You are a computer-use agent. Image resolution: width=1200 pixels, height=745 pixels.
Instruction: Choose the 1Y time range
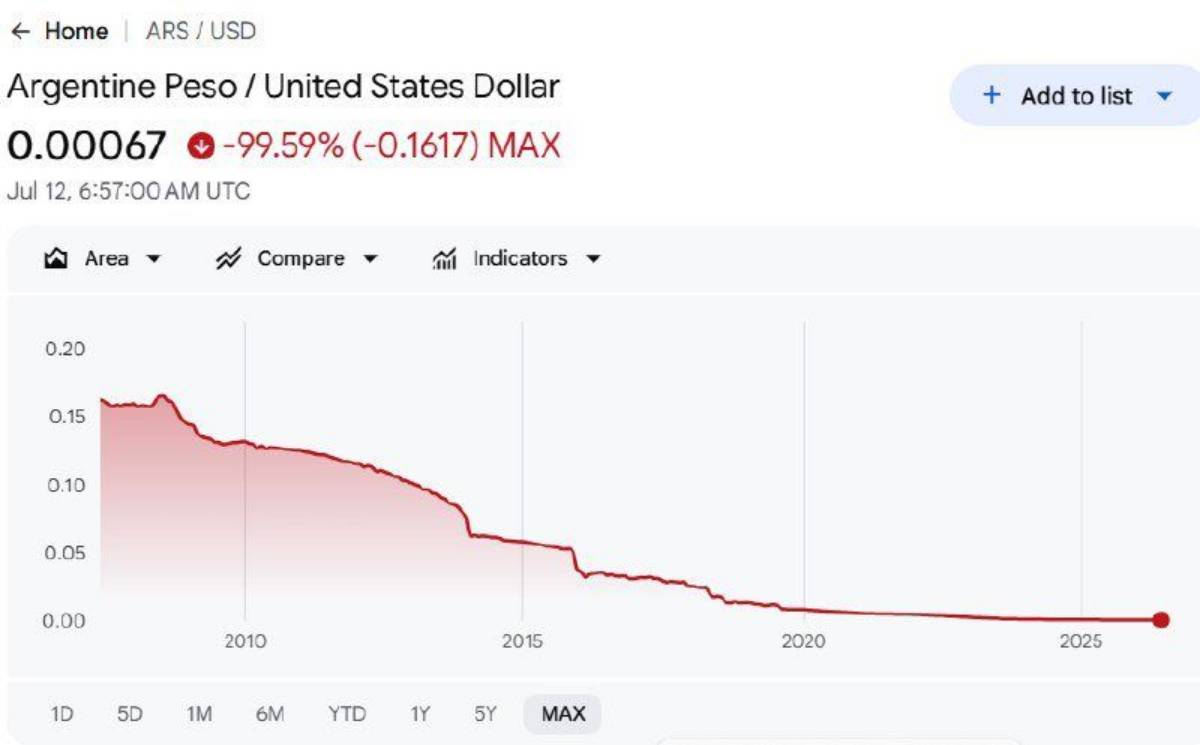point(420,714)
